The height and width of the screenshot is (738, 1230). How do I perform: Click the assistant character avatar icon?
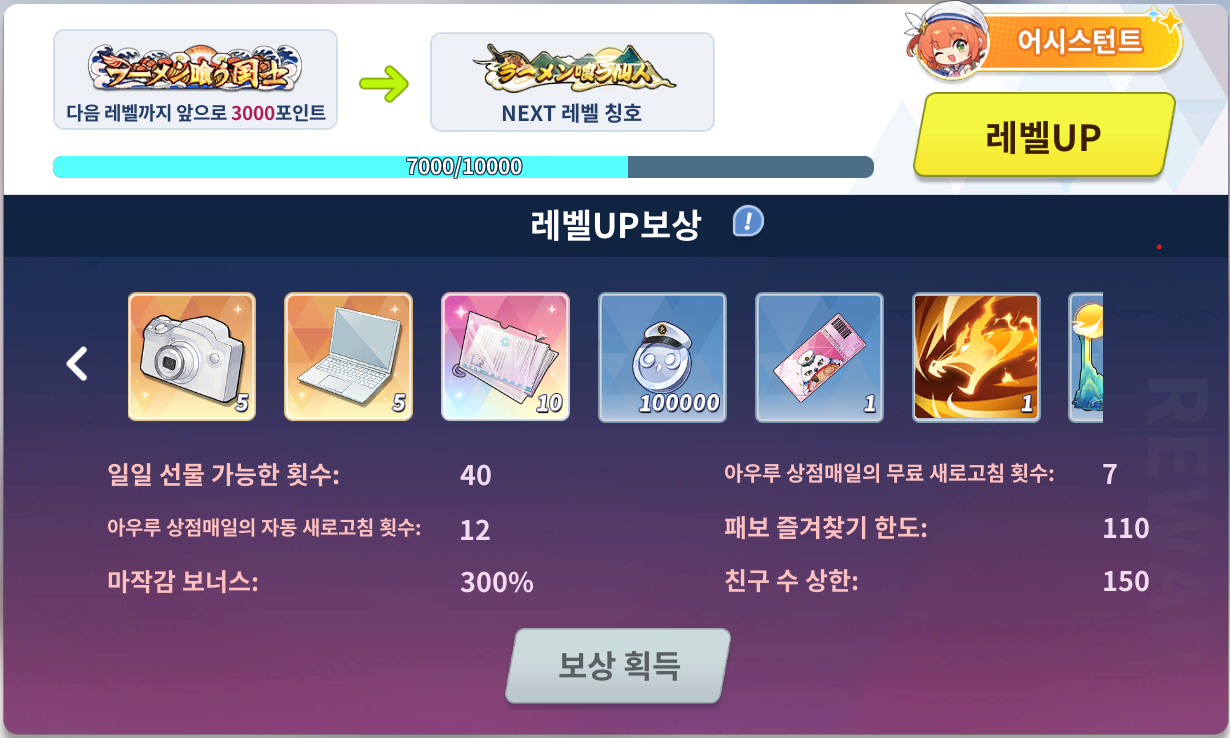click(946, 47)
